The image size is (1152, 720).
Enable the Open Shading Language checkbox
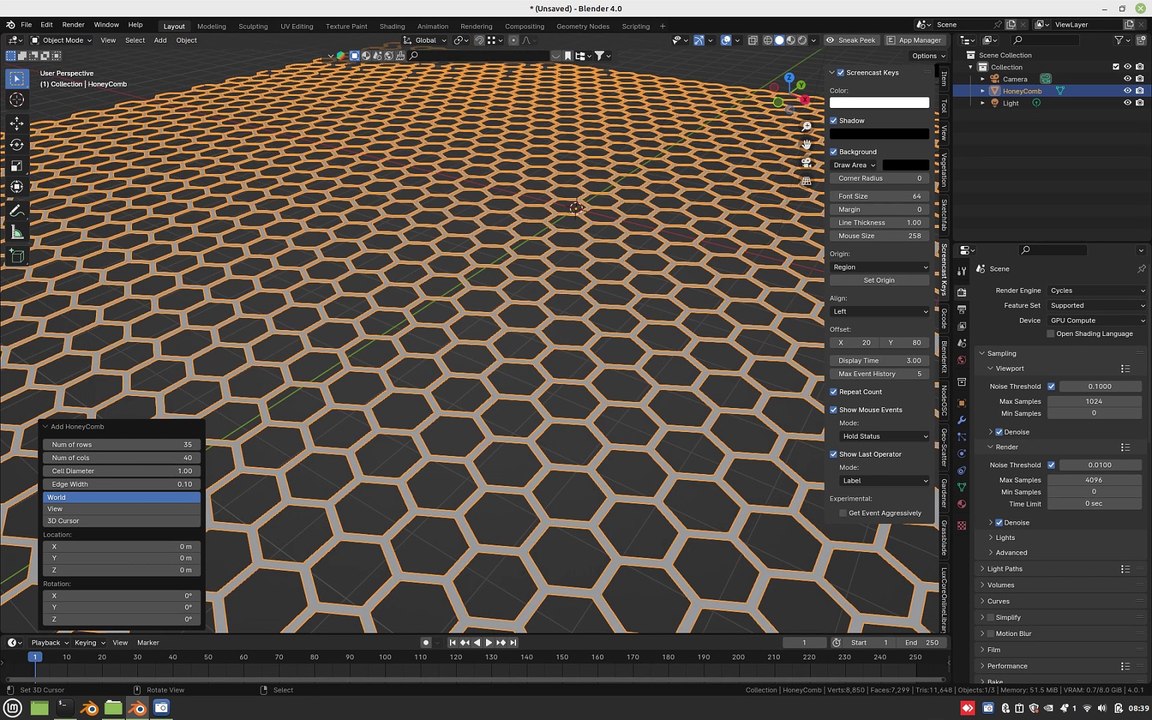(x=1051, y=334)
